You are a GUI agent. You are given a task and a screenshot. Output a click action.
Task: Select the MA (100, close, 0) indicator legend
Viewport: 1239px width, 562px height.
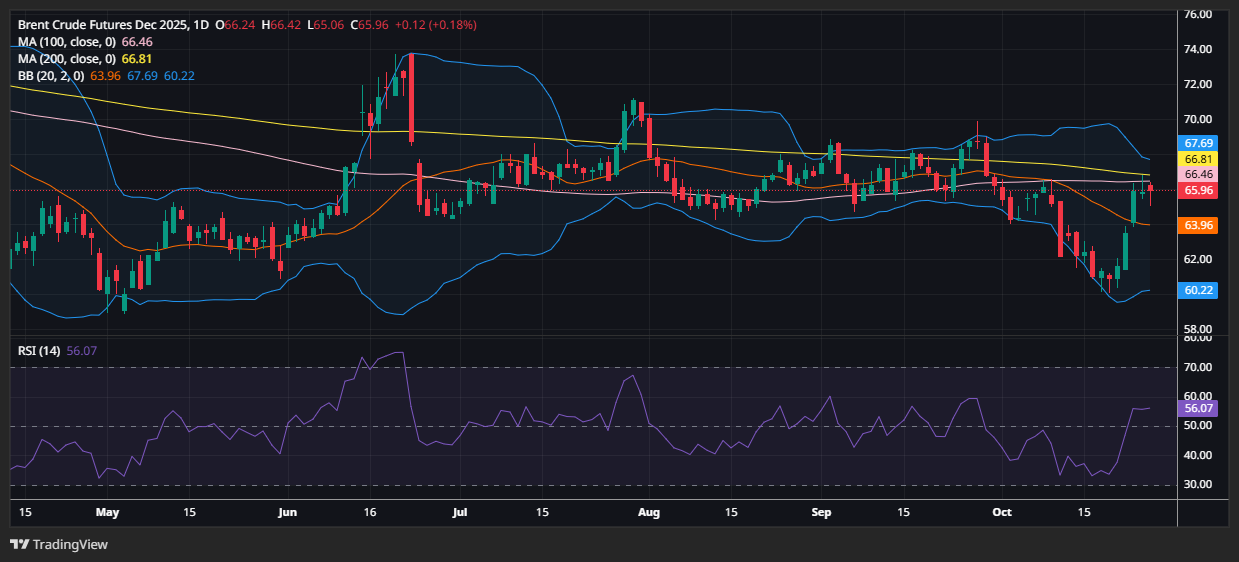(67, 42)
